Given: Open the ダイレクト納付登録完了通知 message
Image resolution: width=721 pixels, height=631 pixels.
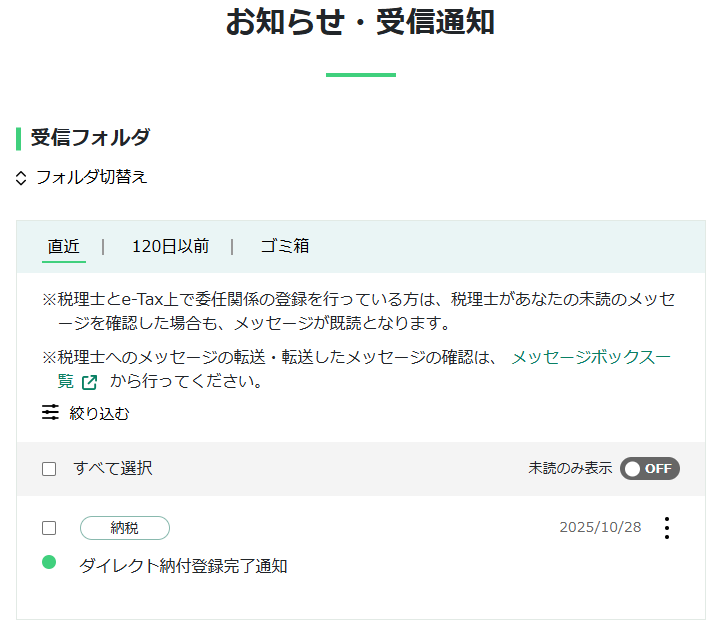Looking at the screenshot, I should [x=183, y=566].
